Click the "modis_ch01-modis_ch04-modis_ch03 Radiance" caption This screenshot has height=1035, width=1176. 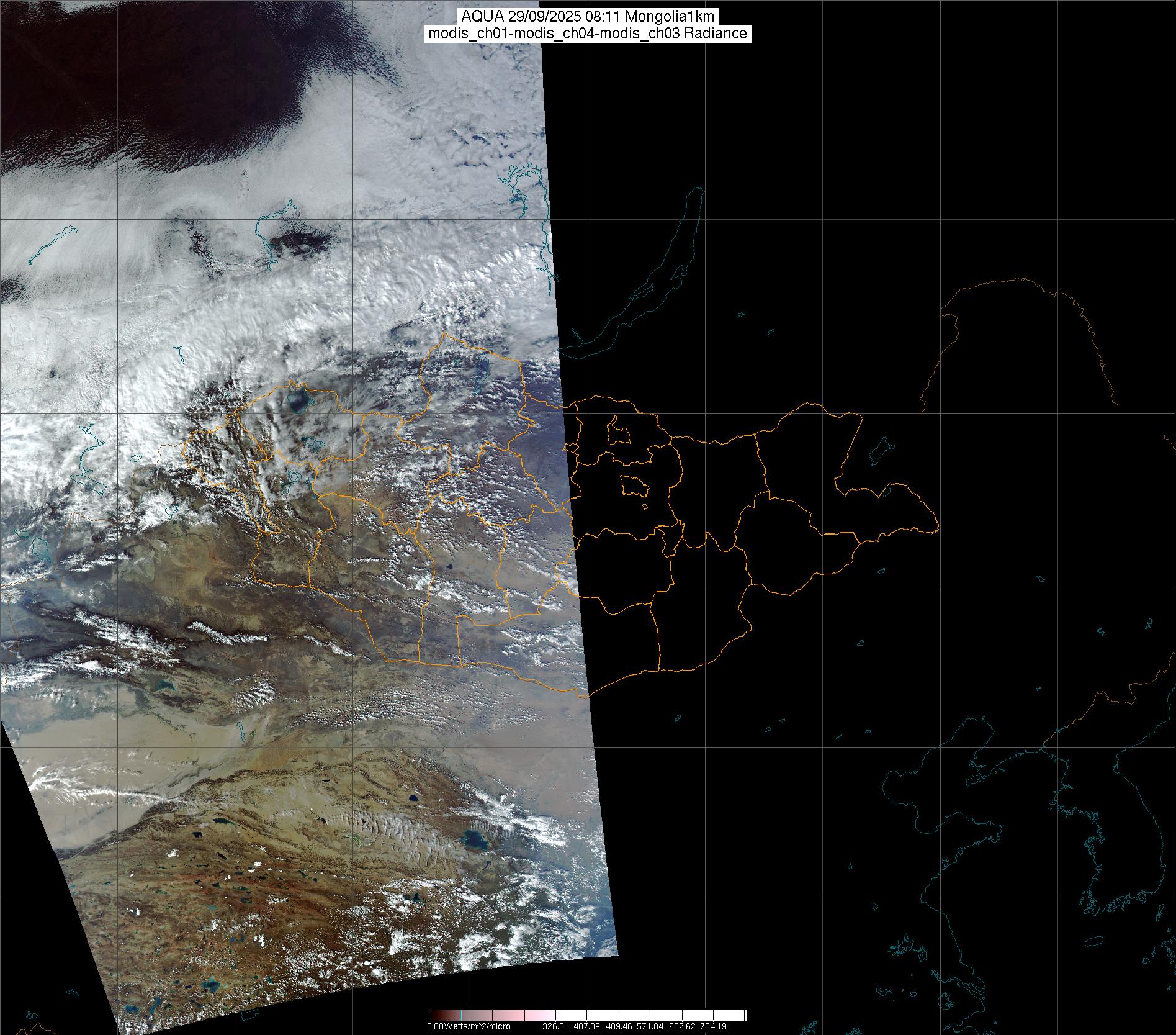[x=588, y=34]
